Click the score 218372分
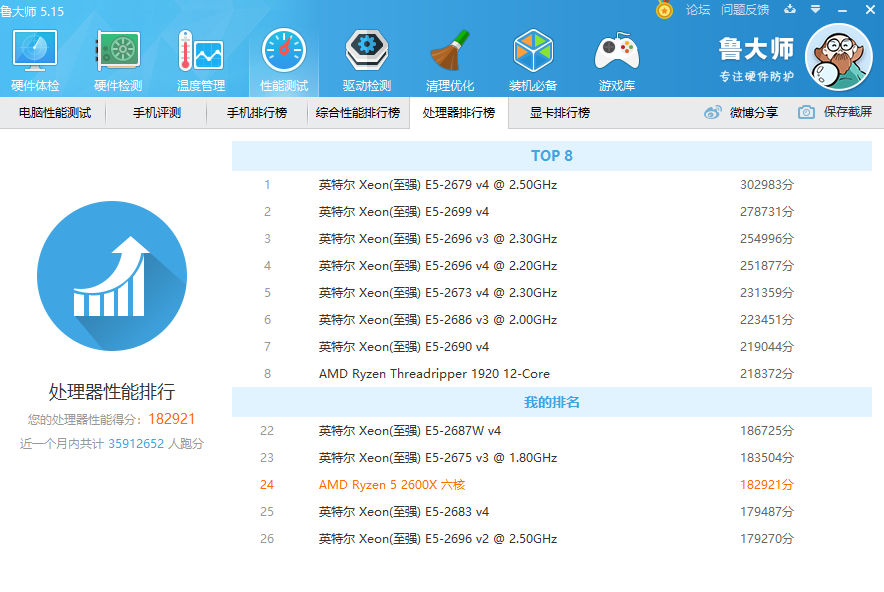Viewport: 884px width, 592px height. click(x=767, y=374)
